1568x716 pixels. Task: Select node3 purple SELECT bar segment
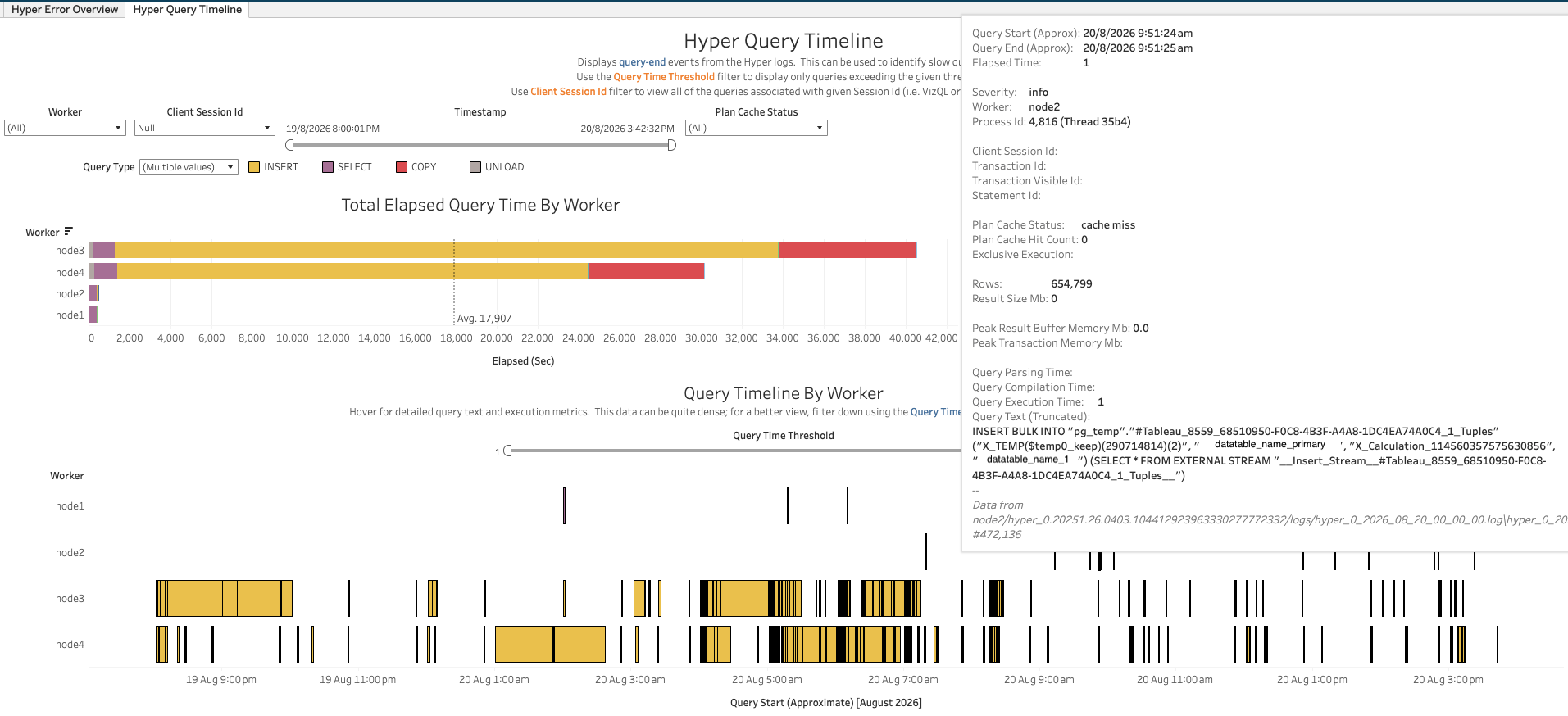tap(104, 250)
